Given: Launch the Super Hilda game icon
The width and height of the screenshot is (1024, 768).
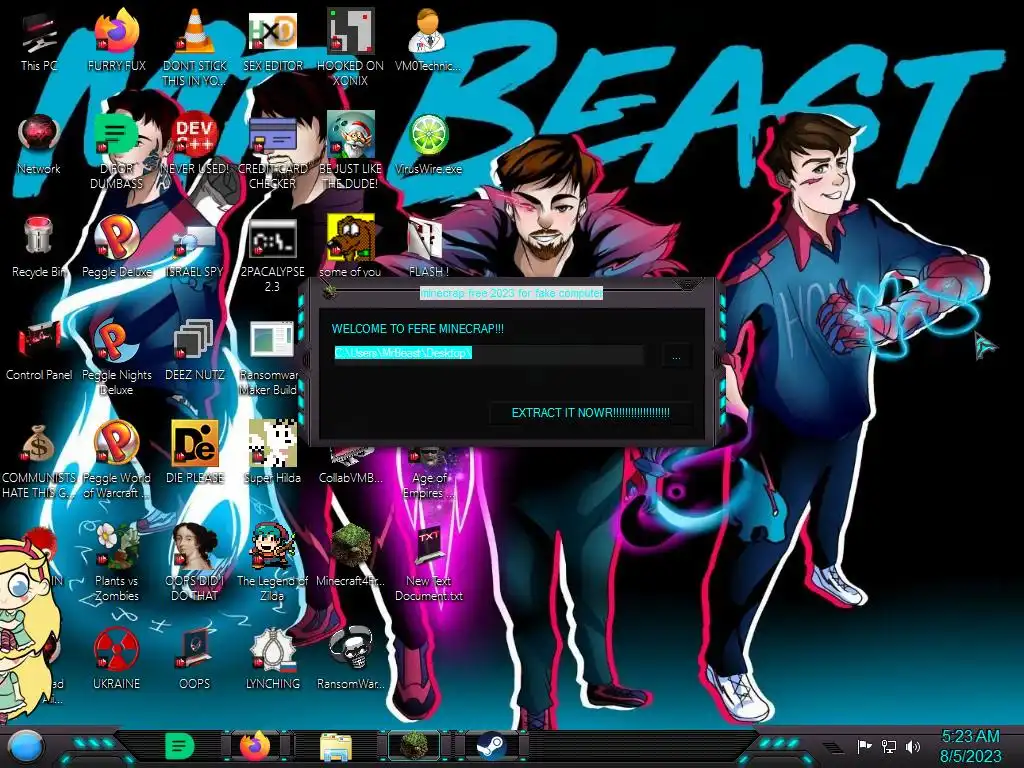Looking at the screenshot, I should [x=272, y=444].
